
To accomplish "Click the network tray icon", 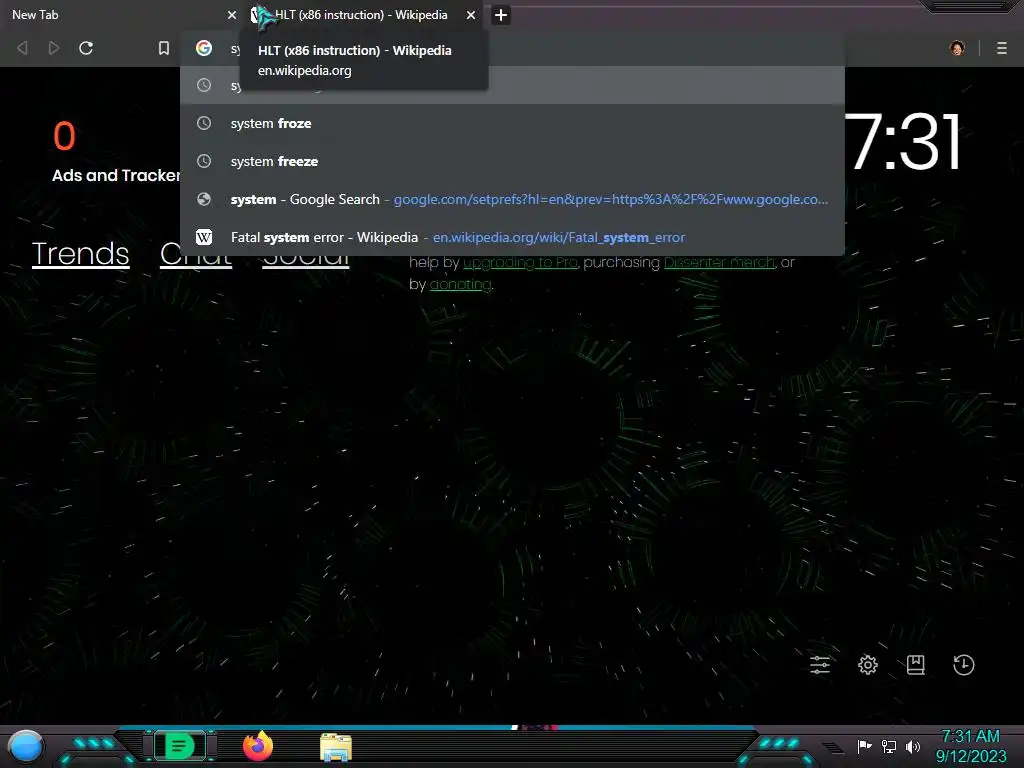I will [x=889, y=746].
